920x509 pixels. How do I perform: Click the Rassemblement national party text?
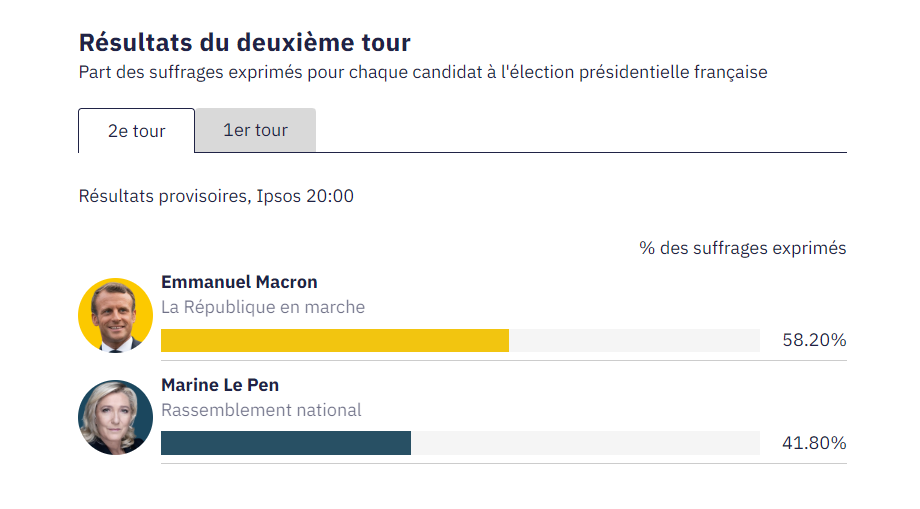click(x=261, y=410)
